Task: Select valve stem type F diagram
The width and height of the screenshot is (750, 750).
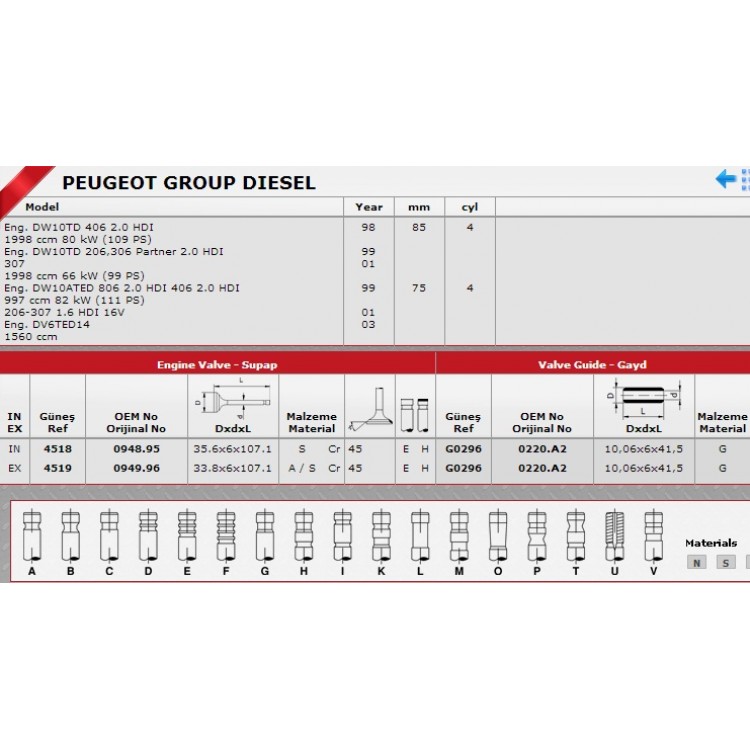Action: click(x=226, y=536)
